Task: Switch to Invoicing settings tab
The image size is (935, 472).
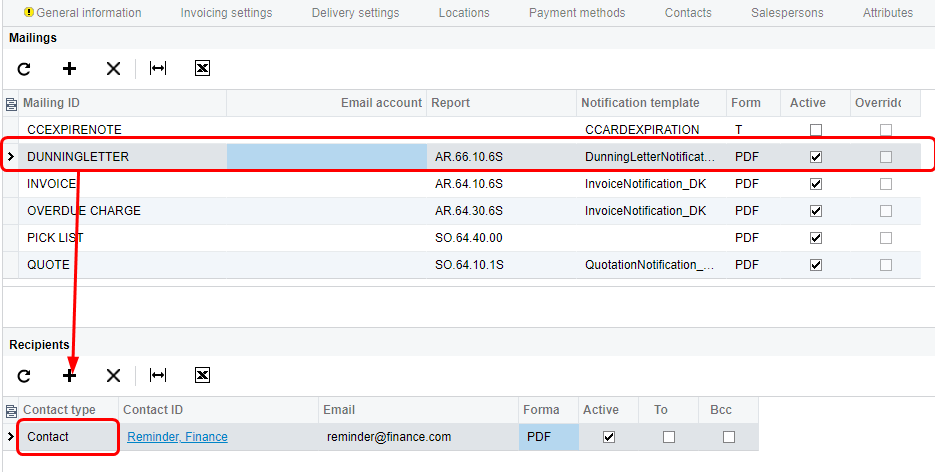Action: click(x=226, y=13)
